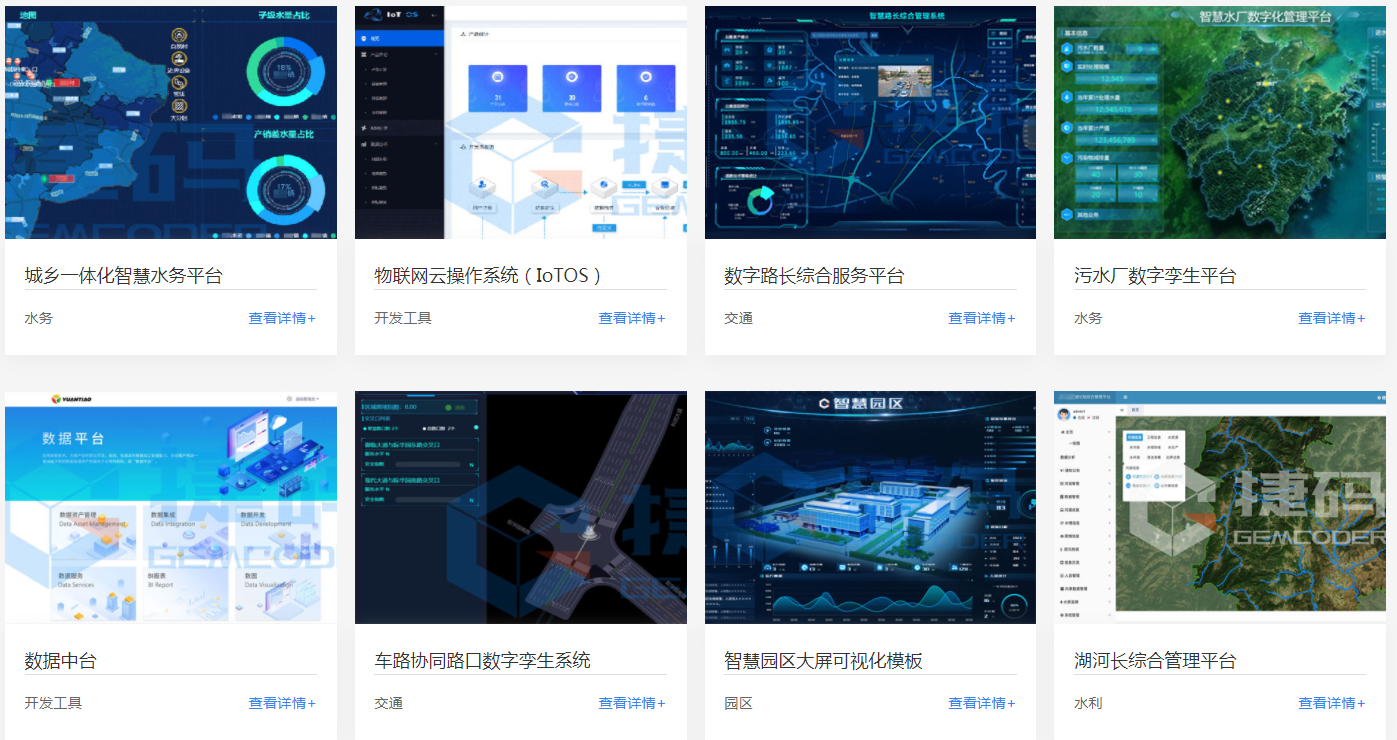This screenshot has width=1397, height=740.
Task: Click the 智慧园区 large-screen template thumbnail
Action: coord(870,507)
